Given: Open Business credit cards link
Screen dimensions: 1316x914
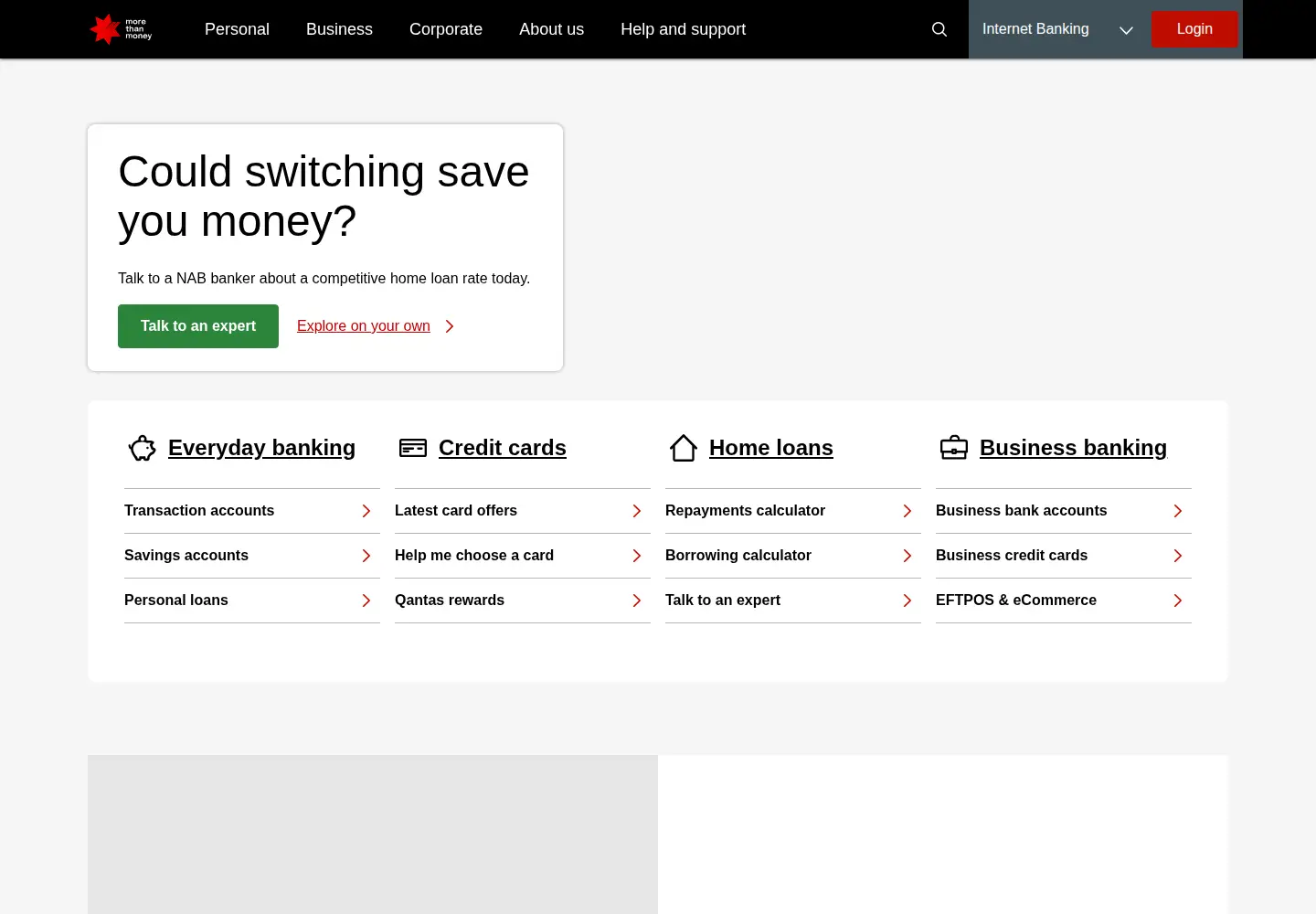Looking at the screenshot, I should [1064, 556].
